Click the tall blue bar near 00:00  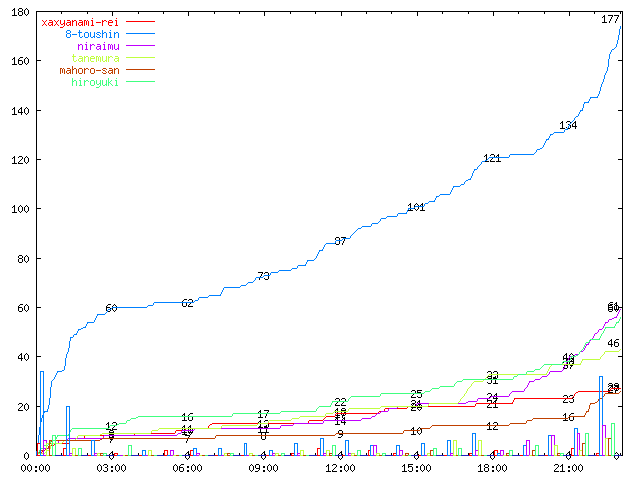click(41, 412)
